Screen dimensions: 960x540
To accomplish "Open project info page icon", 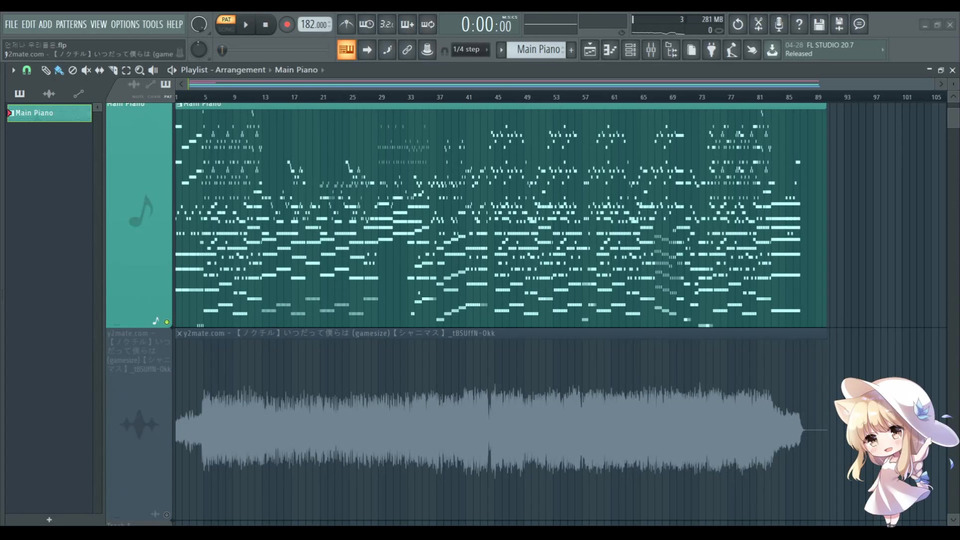I will click(691, 50).
